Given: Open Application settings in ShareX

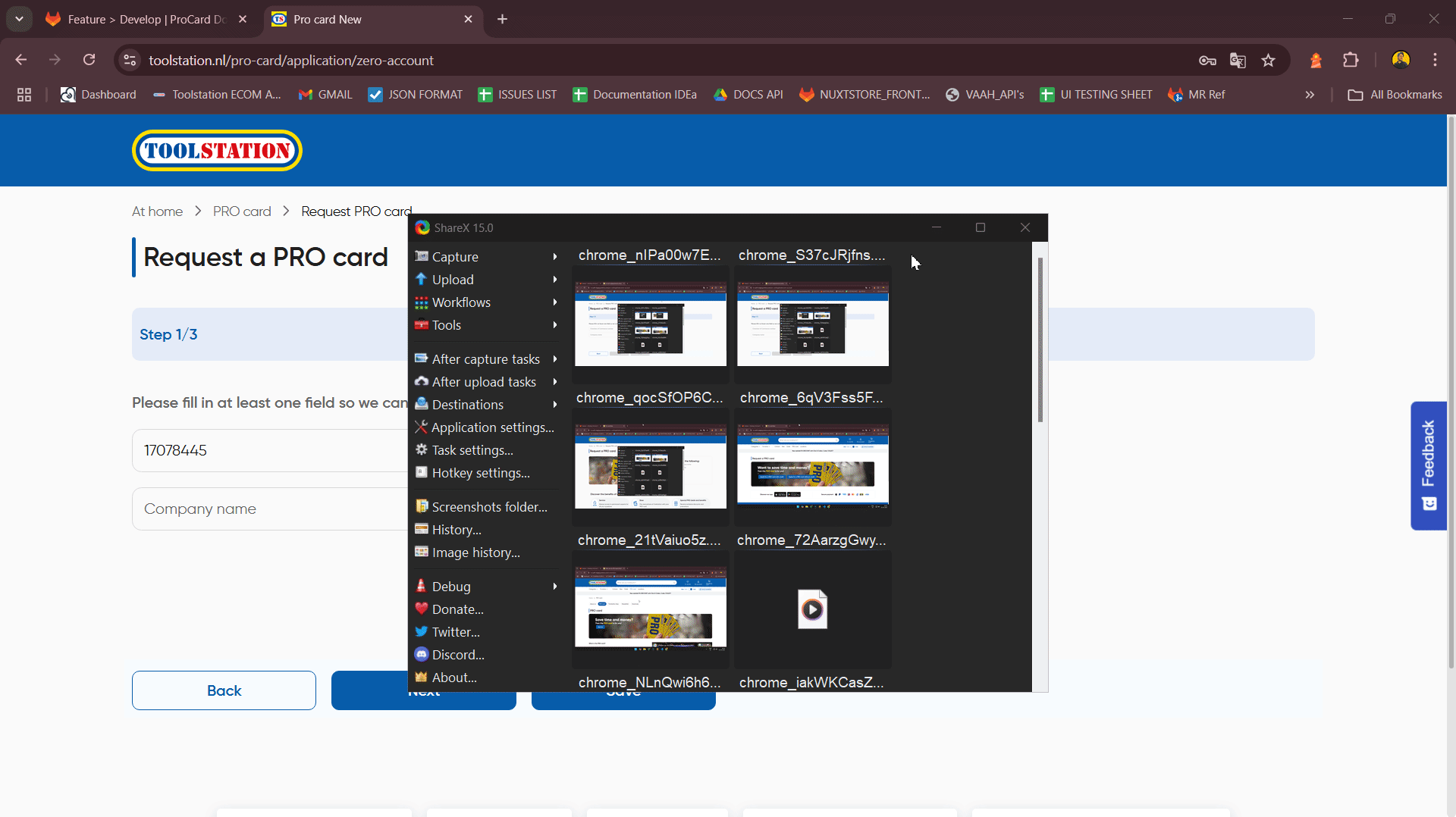Looking at the screenshot, I should (x=492, y=427).
